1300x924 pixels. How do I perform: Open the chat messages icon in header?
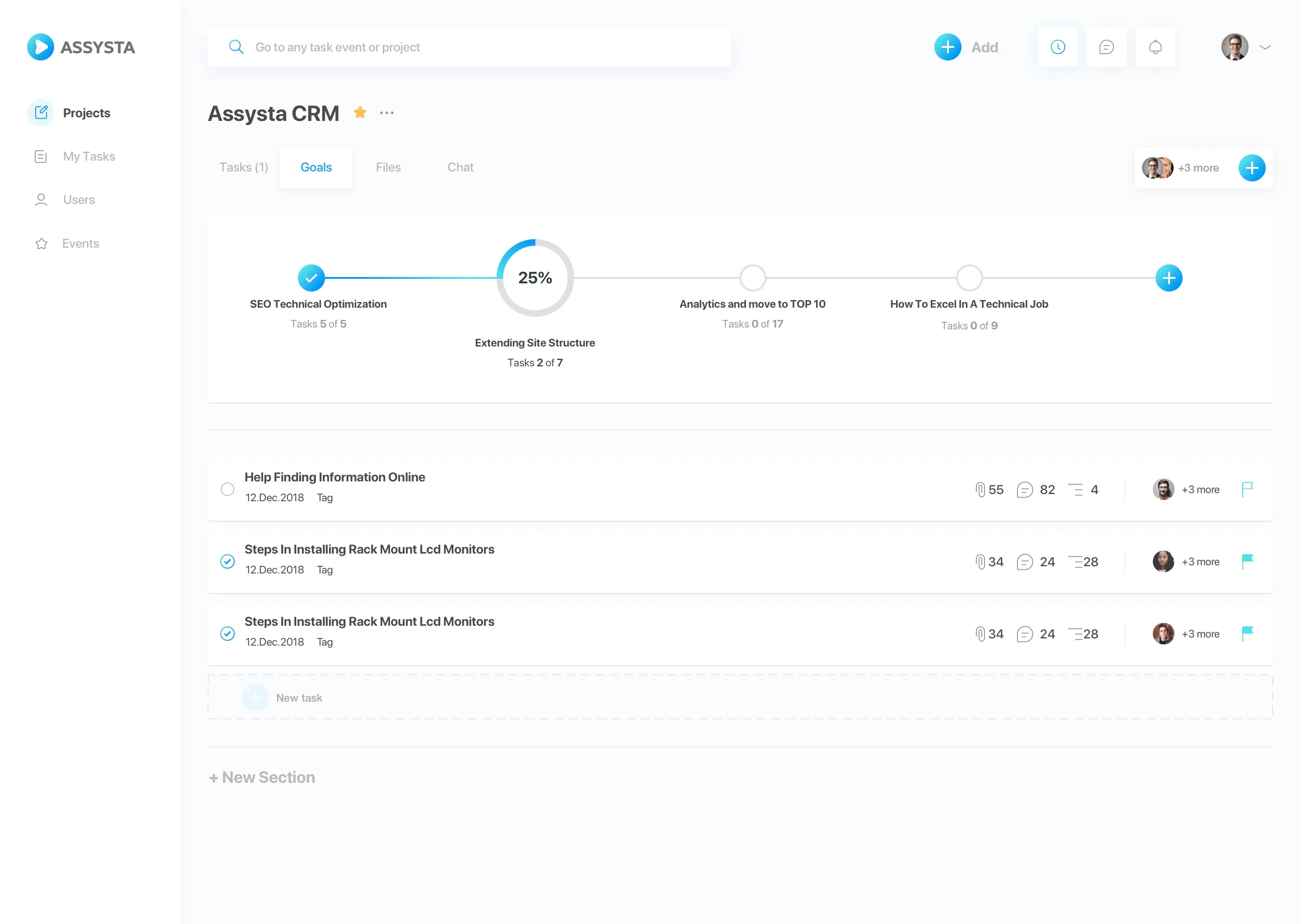[x=1106, y=47]
